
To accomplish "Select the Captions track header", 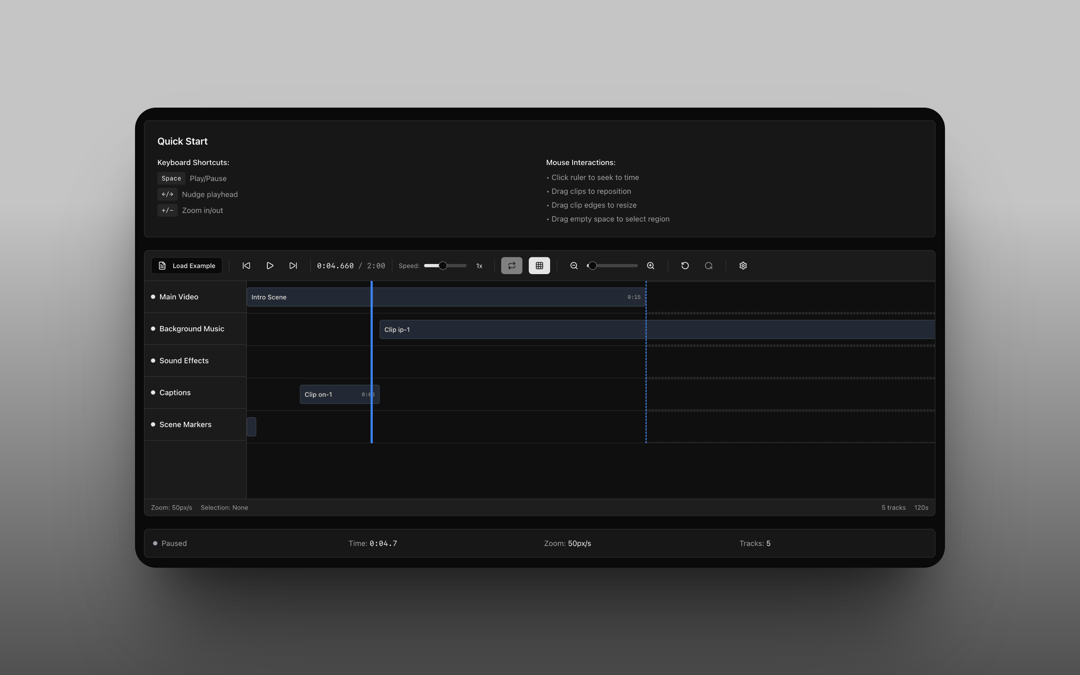I will point(196,393).
